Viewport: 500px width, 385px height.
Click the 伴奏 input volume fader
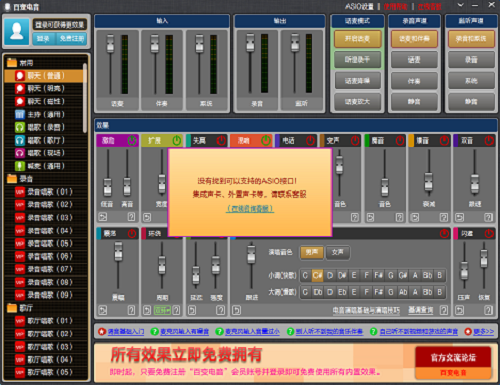[x=154, y=44]
